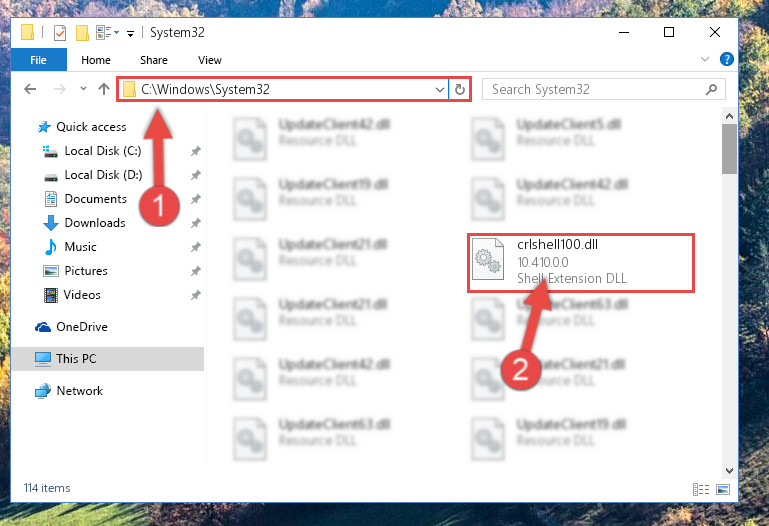Image resolution: width=769 pixels, height=526 pixels.
Task: Open the View ribbon tab
Action: (210, 60)
